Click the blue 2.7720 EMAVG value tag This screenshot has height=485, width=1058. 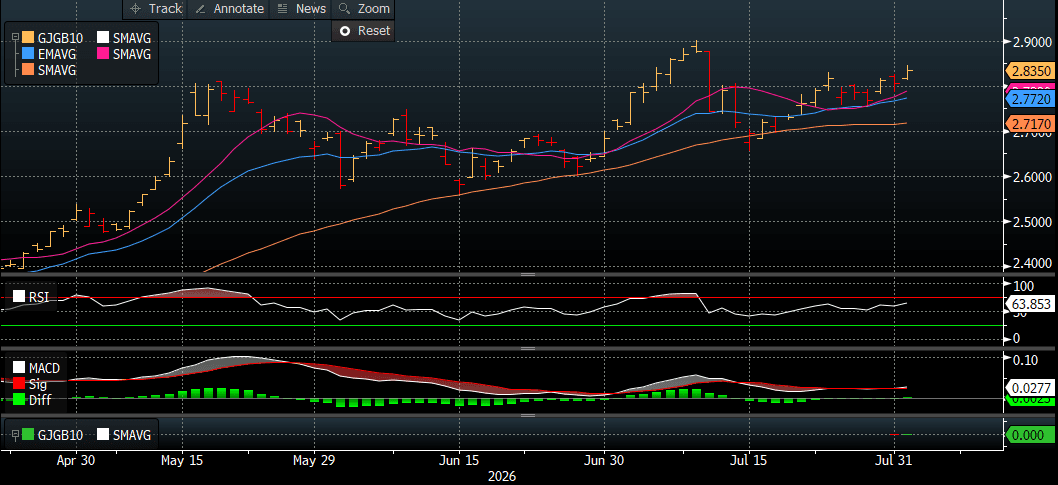point(1030,100)
